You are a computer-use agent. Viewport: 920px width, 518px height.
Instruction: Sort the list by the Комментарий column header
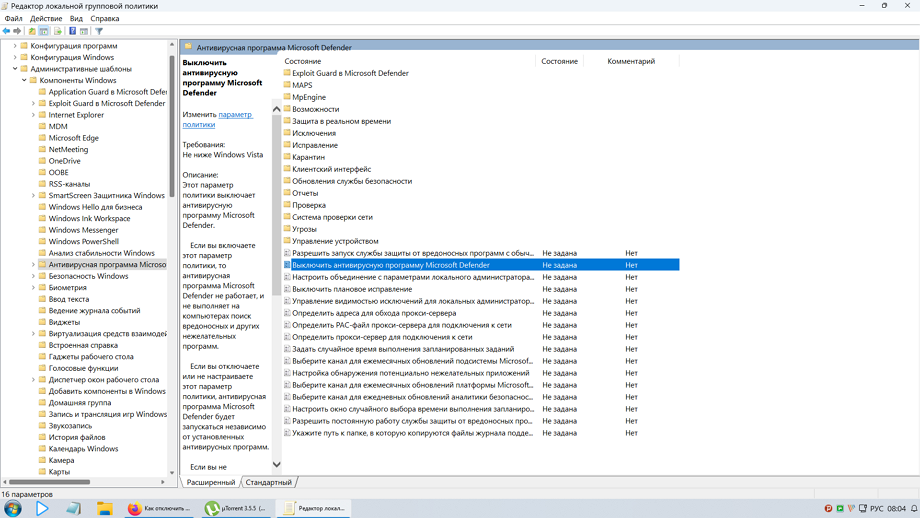click(631, 61)
